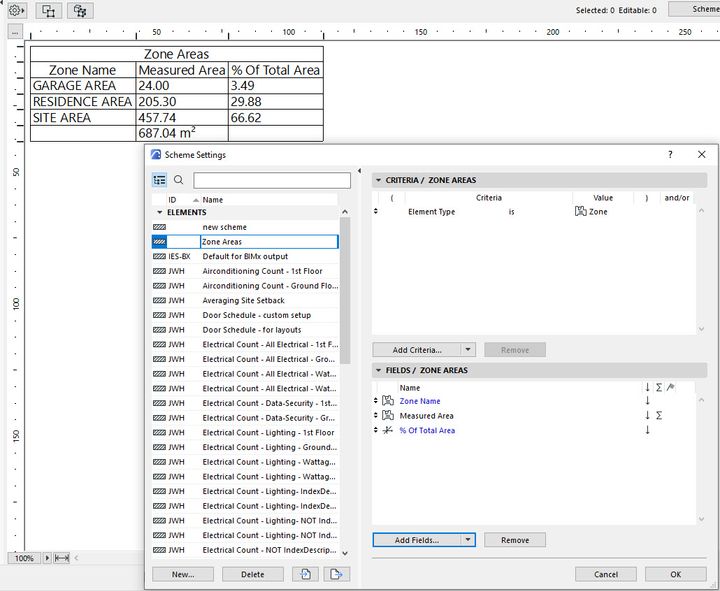Select Averaging Site Setback scheme
720x591 pixels.
point(243,300)
